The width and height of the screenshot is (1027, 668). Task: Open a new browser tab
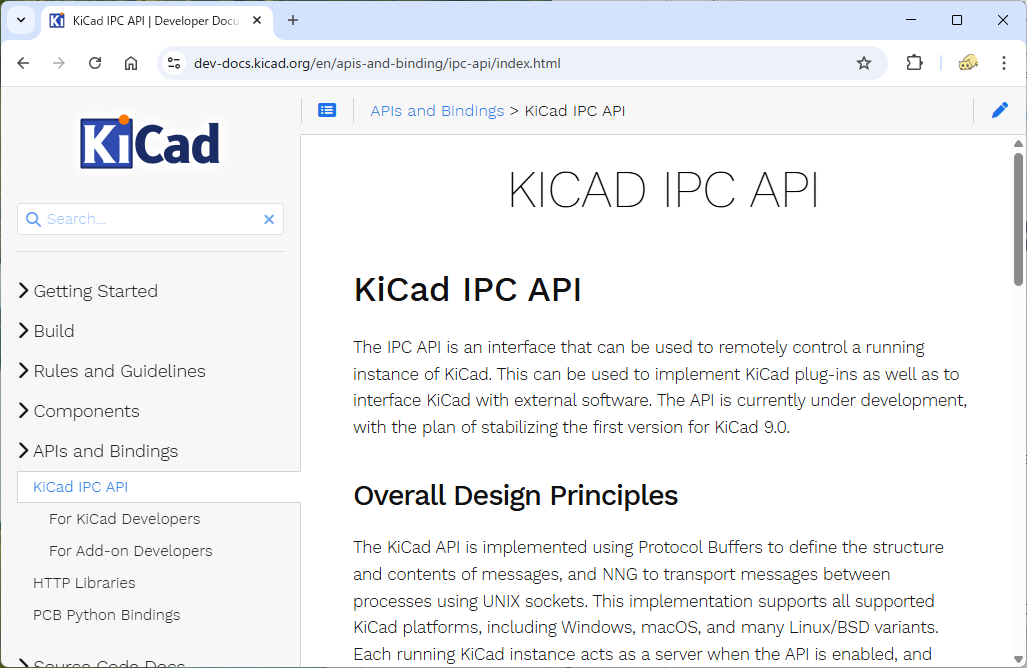pos(293,20)
